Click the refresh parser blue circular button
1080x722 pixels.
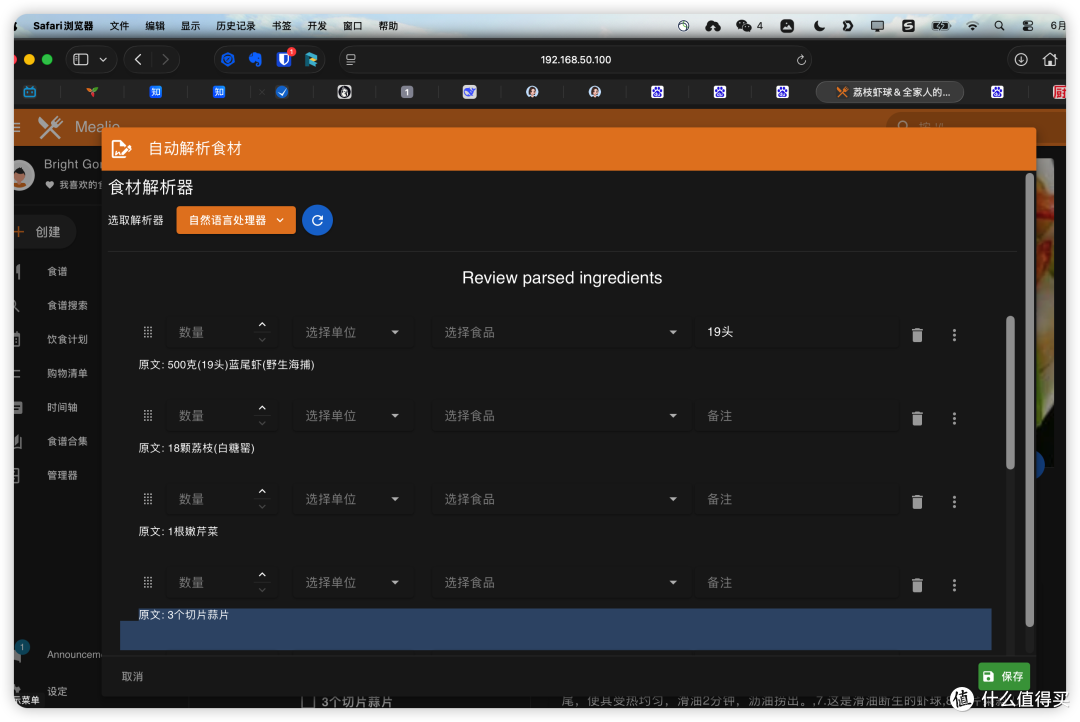[x=317, y=220]
